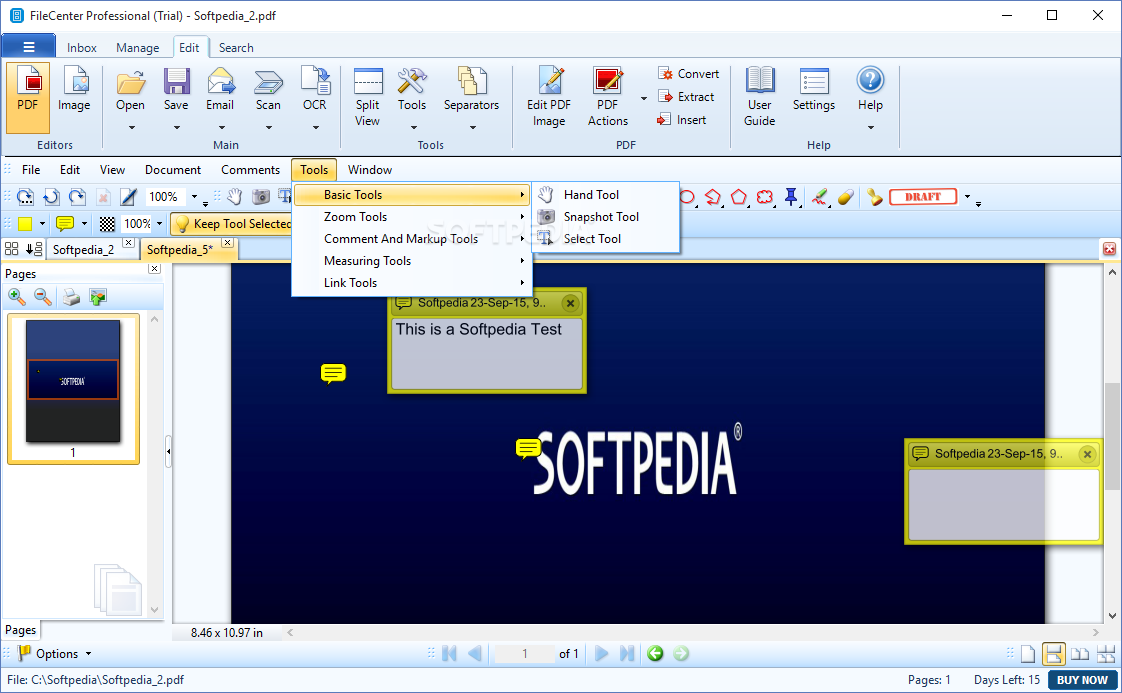Switch to the Manage ribbon tab
Viewport: 1122px width, 693px height.
137,48
